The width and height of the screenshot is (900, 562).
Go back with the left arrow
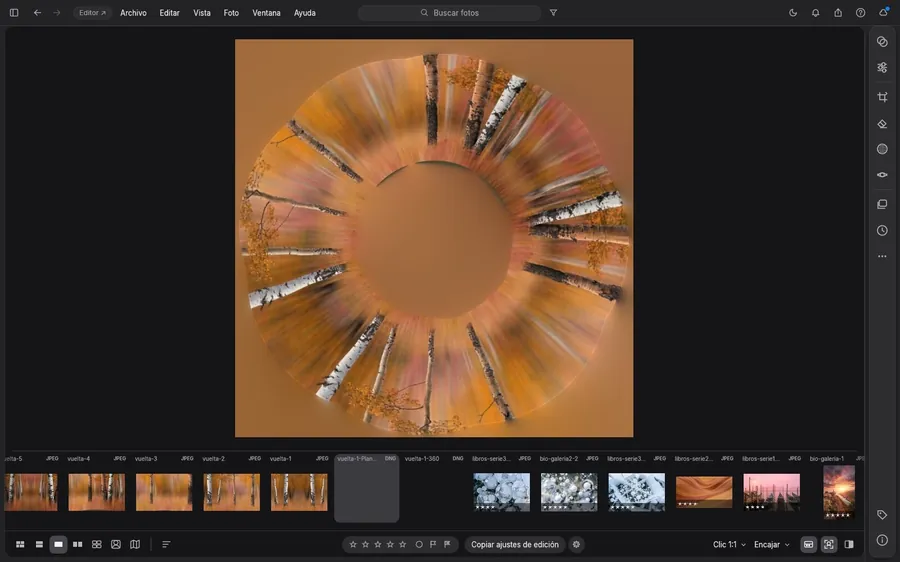click(x=37, y=13)
